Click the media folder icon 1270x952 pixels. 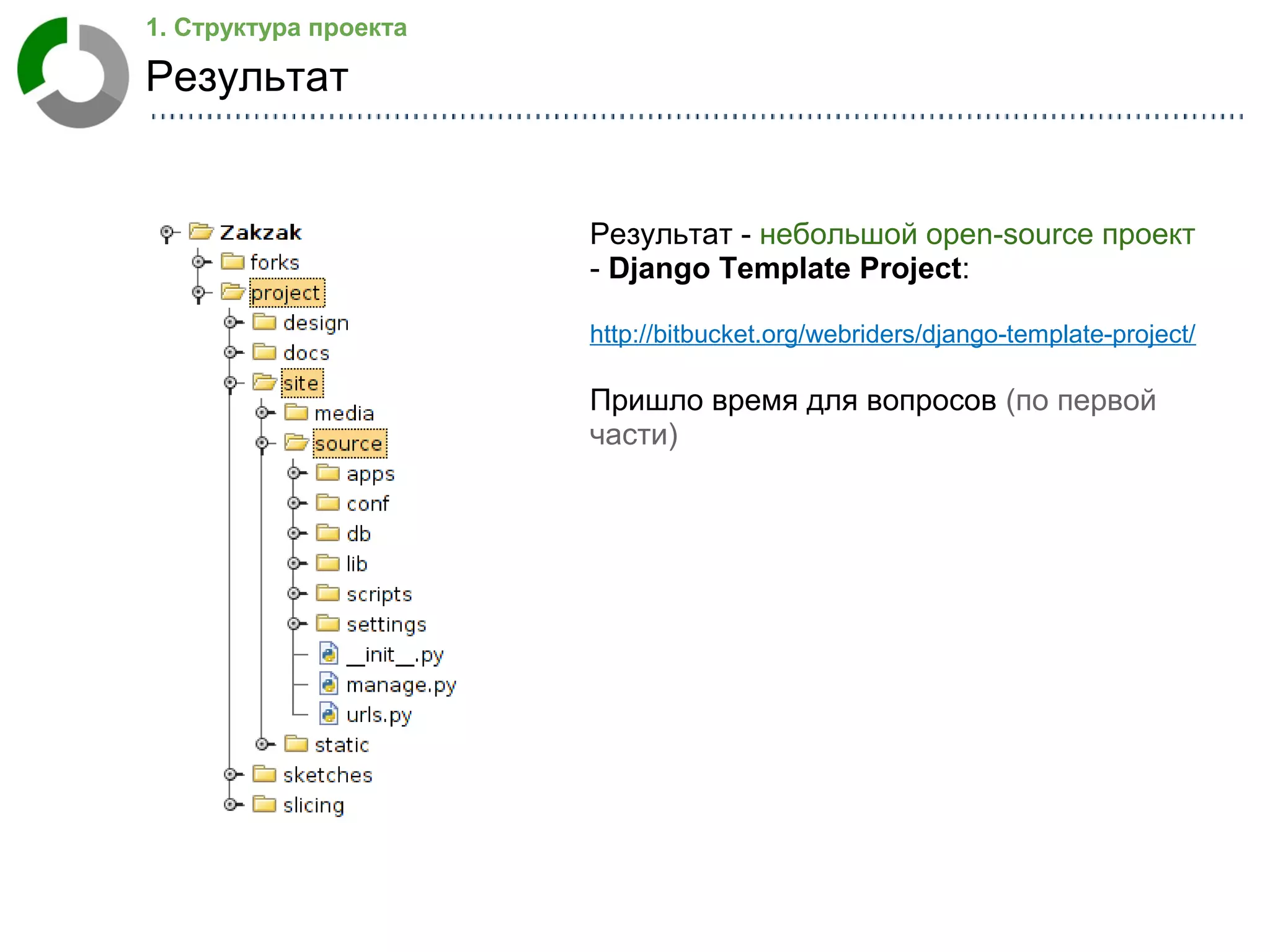pos(296,412)
